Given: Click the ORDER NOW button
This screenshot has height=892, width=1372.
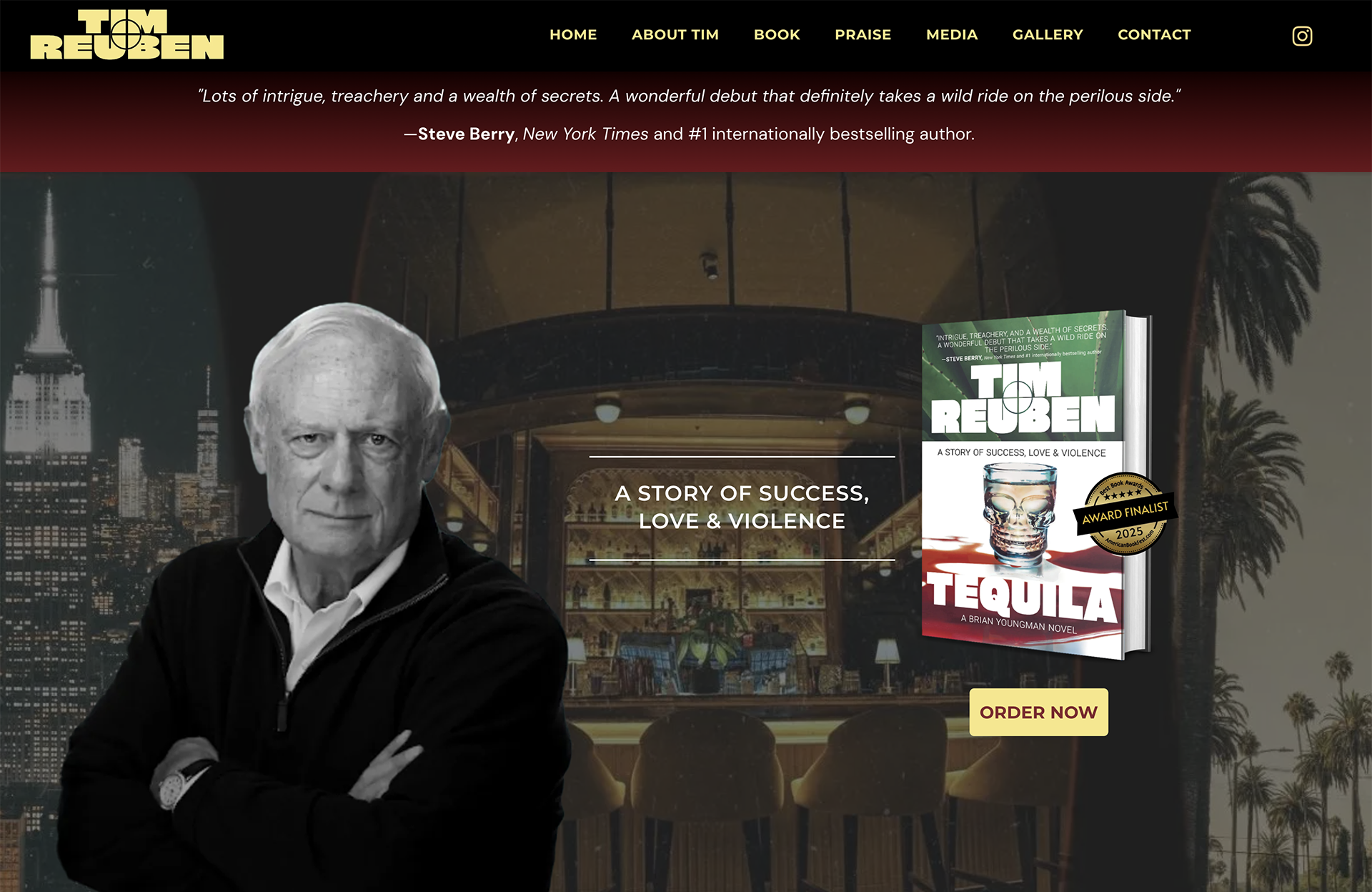Looking at the screenshot, I should click(1038, 712).
